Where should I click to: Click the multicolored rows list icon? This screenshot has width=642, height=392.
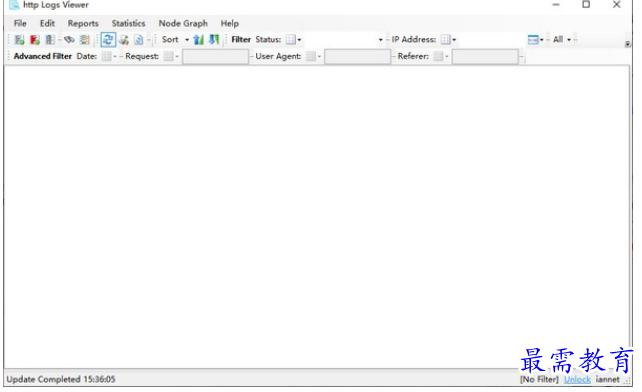(x=85, y=40)
